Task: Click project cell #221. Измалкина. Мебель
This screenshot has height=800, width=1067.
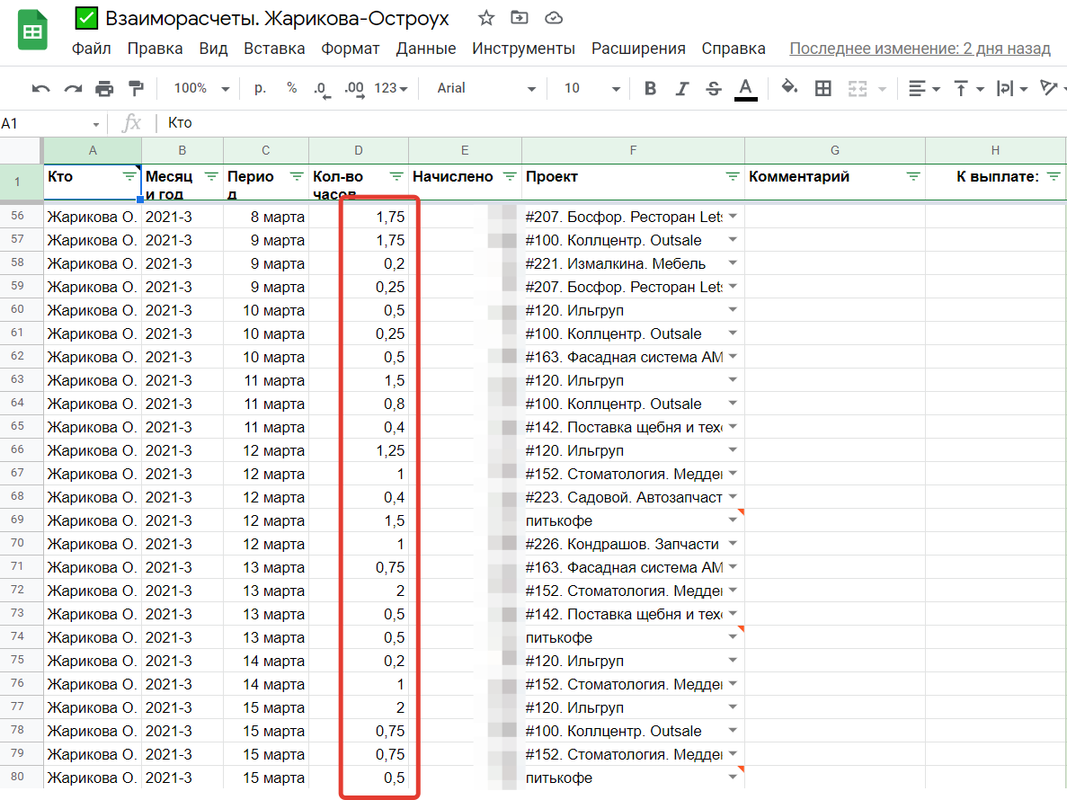Action: tap(633, 264)
